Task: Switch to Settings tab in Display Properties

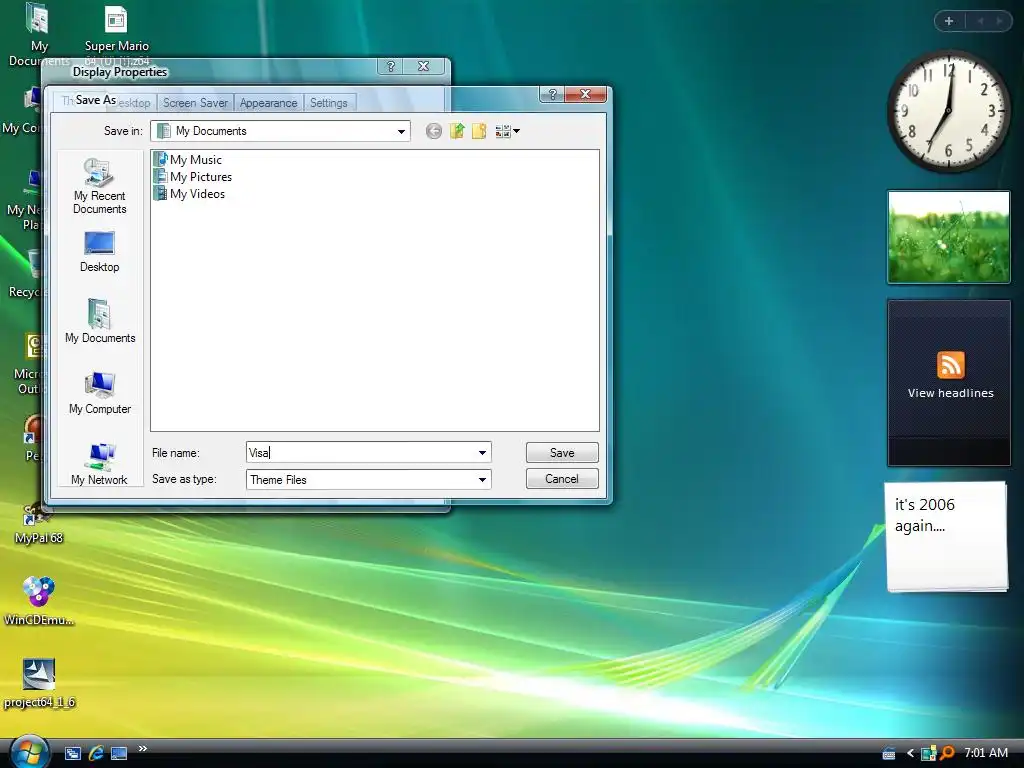Action: tap(328, 103)
